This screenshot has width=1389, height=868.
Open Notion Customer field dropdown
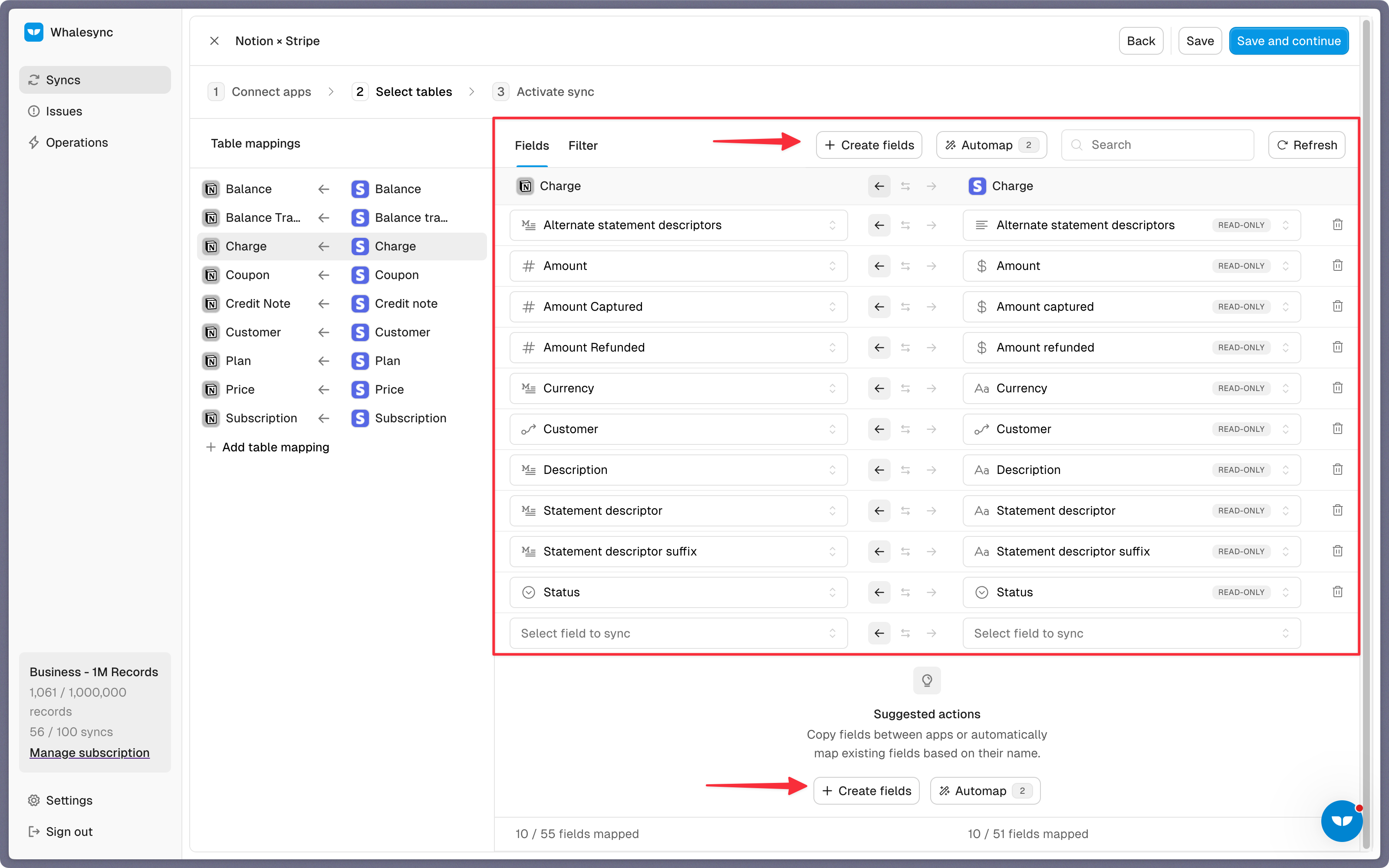(678, 429)
